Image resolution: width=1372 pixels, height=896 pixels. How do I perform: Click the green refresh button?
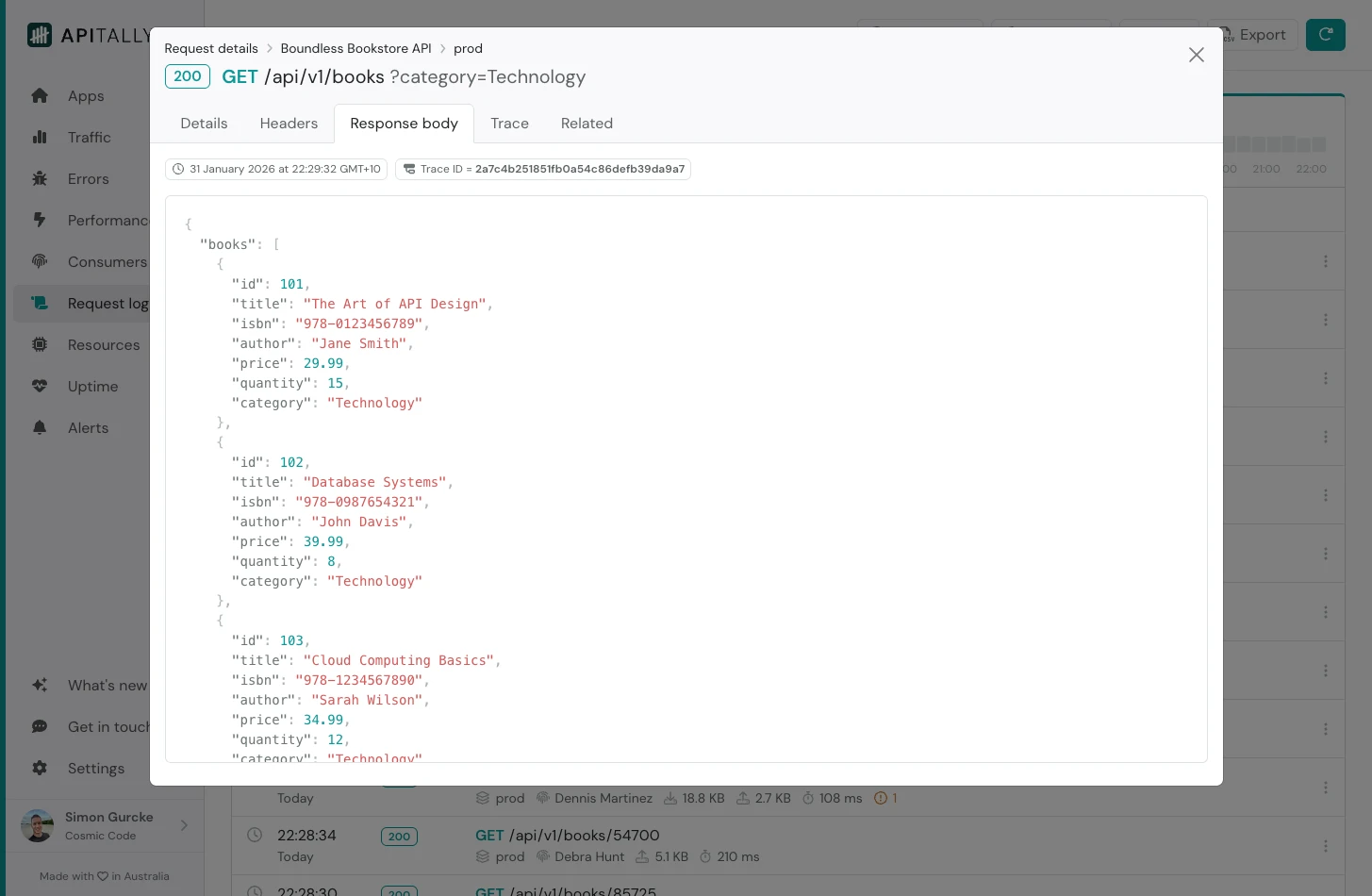pos(1325,35)
